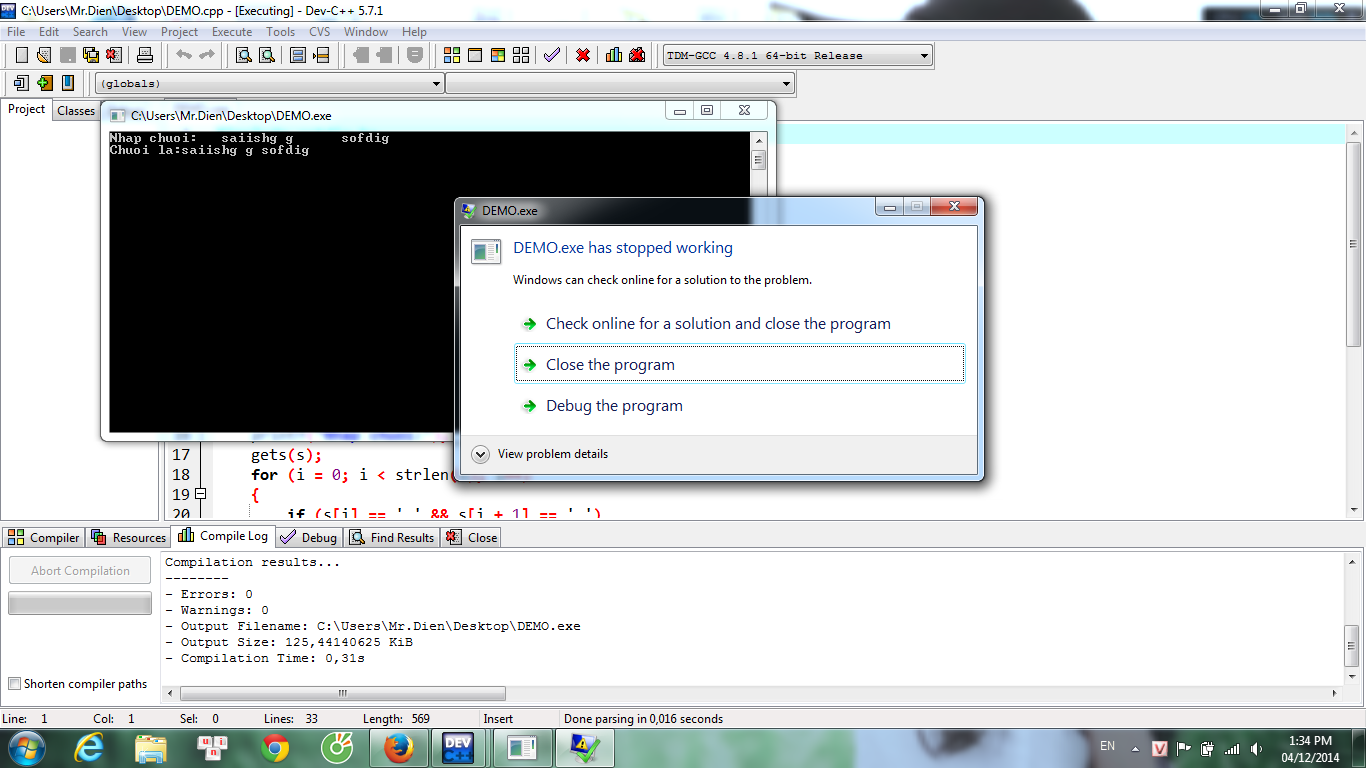This screenshot has height=768, width=1366.
Task: Expand View problem details in crash dialog
Action: [542, 454]
